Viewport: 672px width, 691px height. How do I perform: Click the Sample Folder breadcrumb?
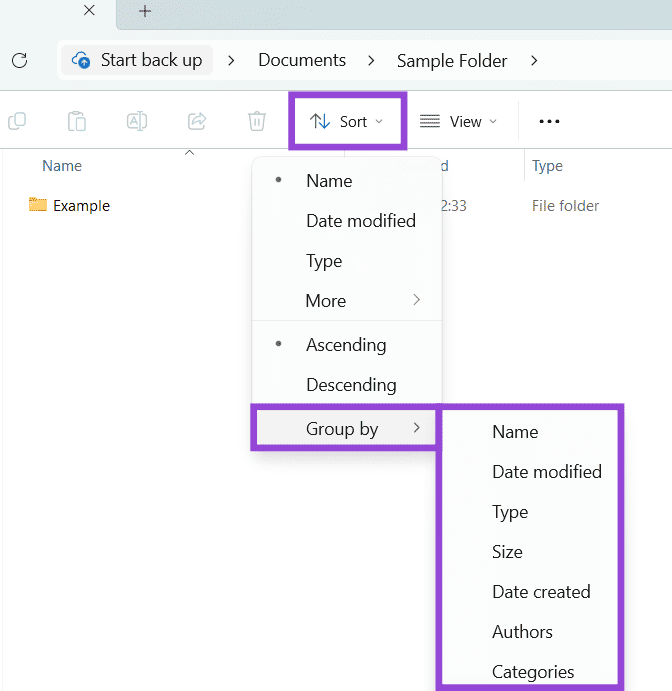pos(453,60)
